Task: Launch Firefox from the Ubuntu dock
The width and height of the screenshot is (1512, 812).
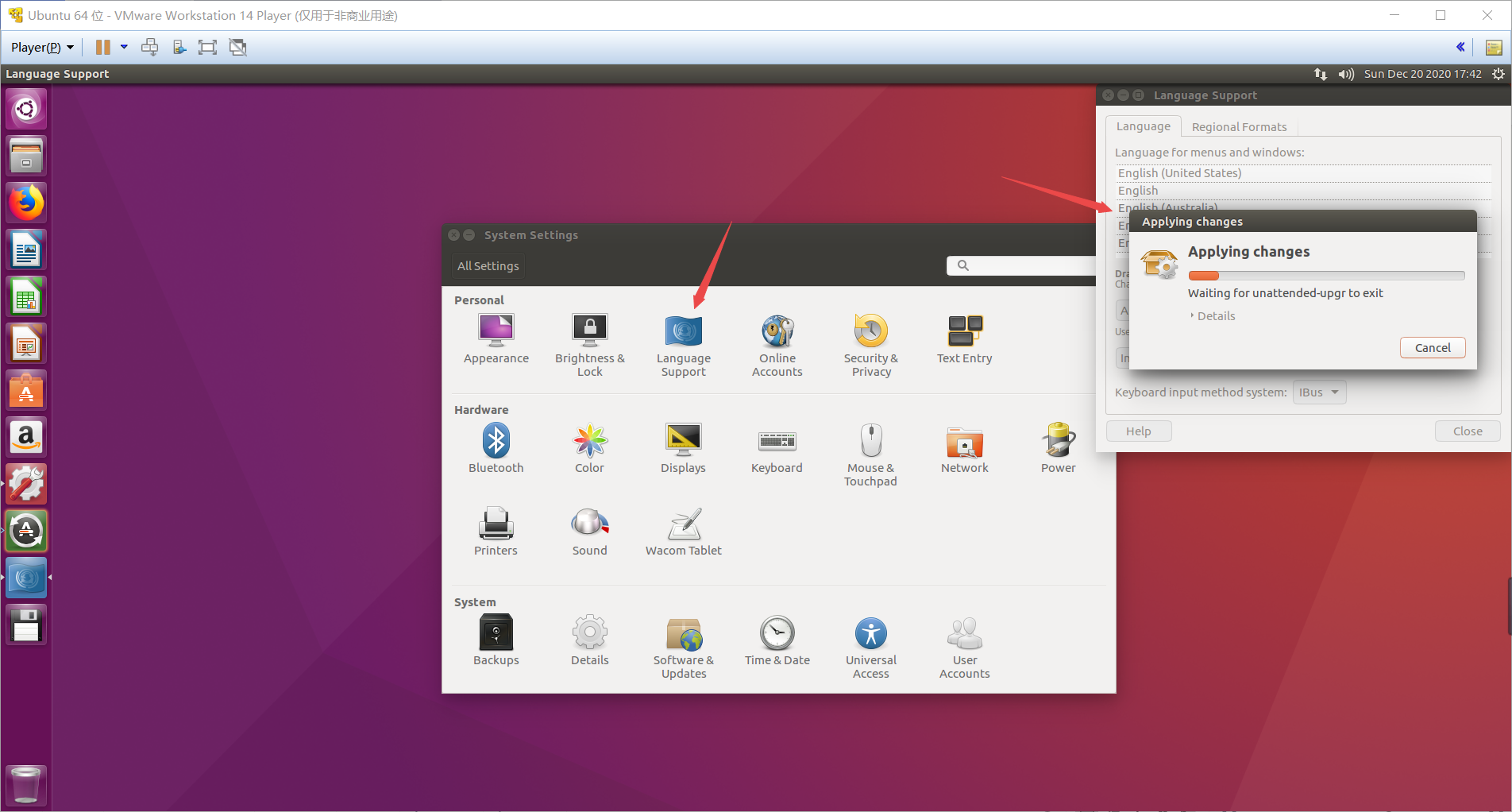Action: (26, 203)
